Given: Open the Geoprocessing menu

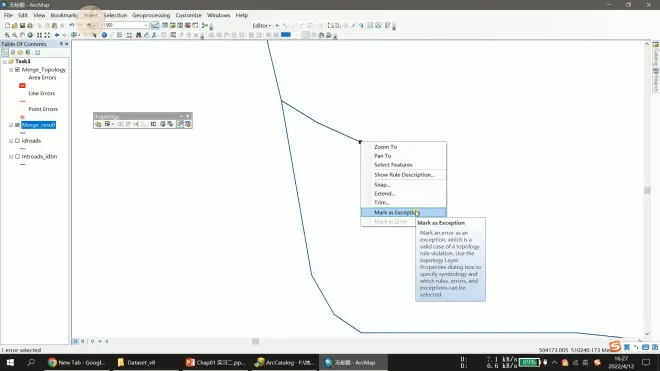Looking at the screenshot, I should (x=151, y=15).
